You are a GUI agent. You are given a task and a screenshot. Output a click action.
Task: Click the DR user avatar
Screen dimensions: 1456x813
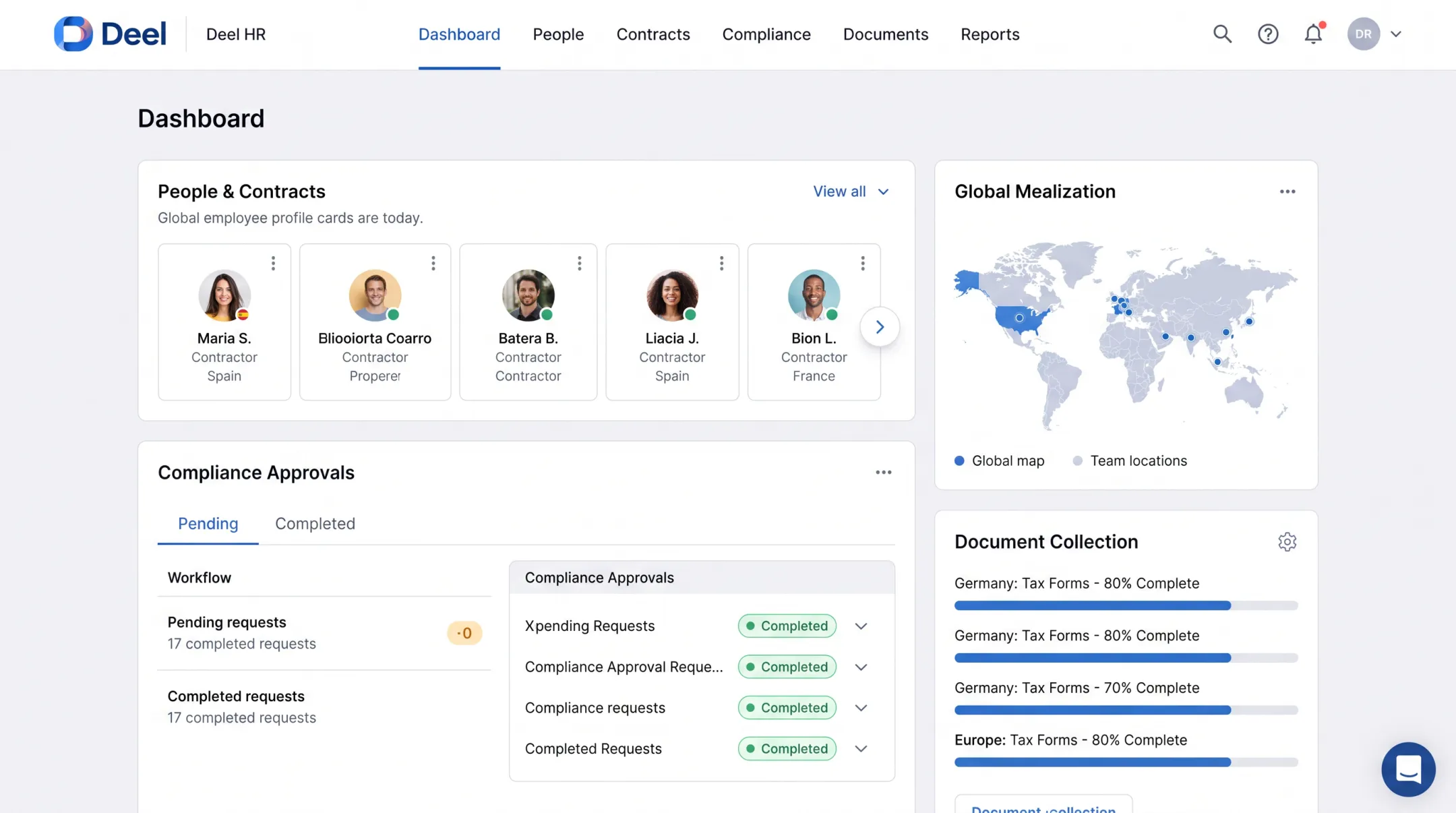[1363, 34]
